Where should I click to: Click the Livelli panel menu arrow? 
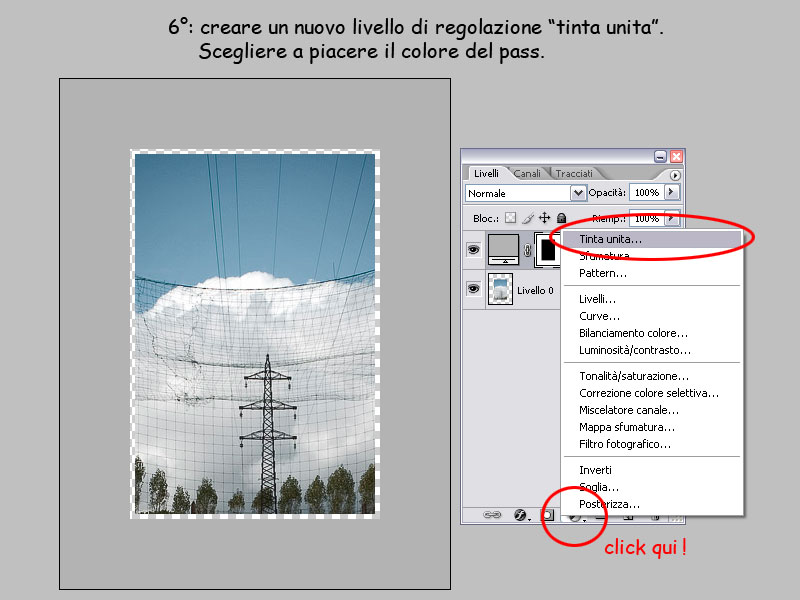point(674,175)
